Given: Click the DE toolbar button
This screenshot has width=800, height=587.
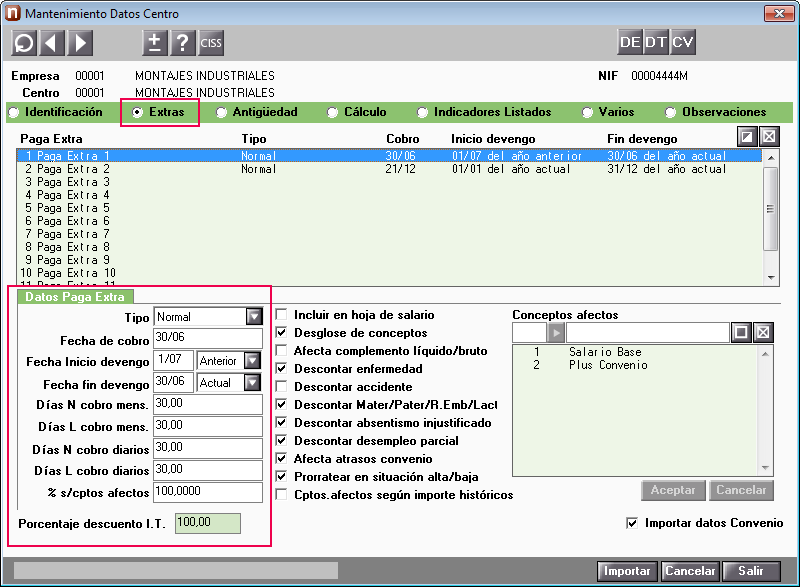Looking at the screenshot, I should coord(630,42).
